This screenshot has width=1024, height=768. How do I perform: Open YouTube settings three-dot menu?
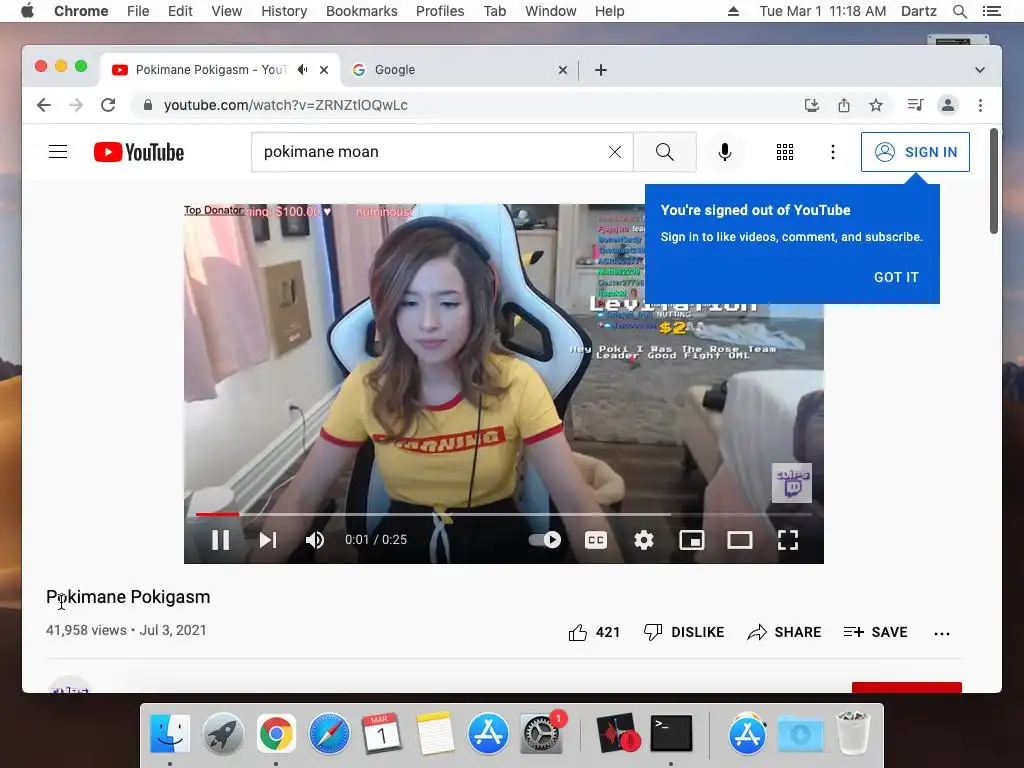pos(833,152)
